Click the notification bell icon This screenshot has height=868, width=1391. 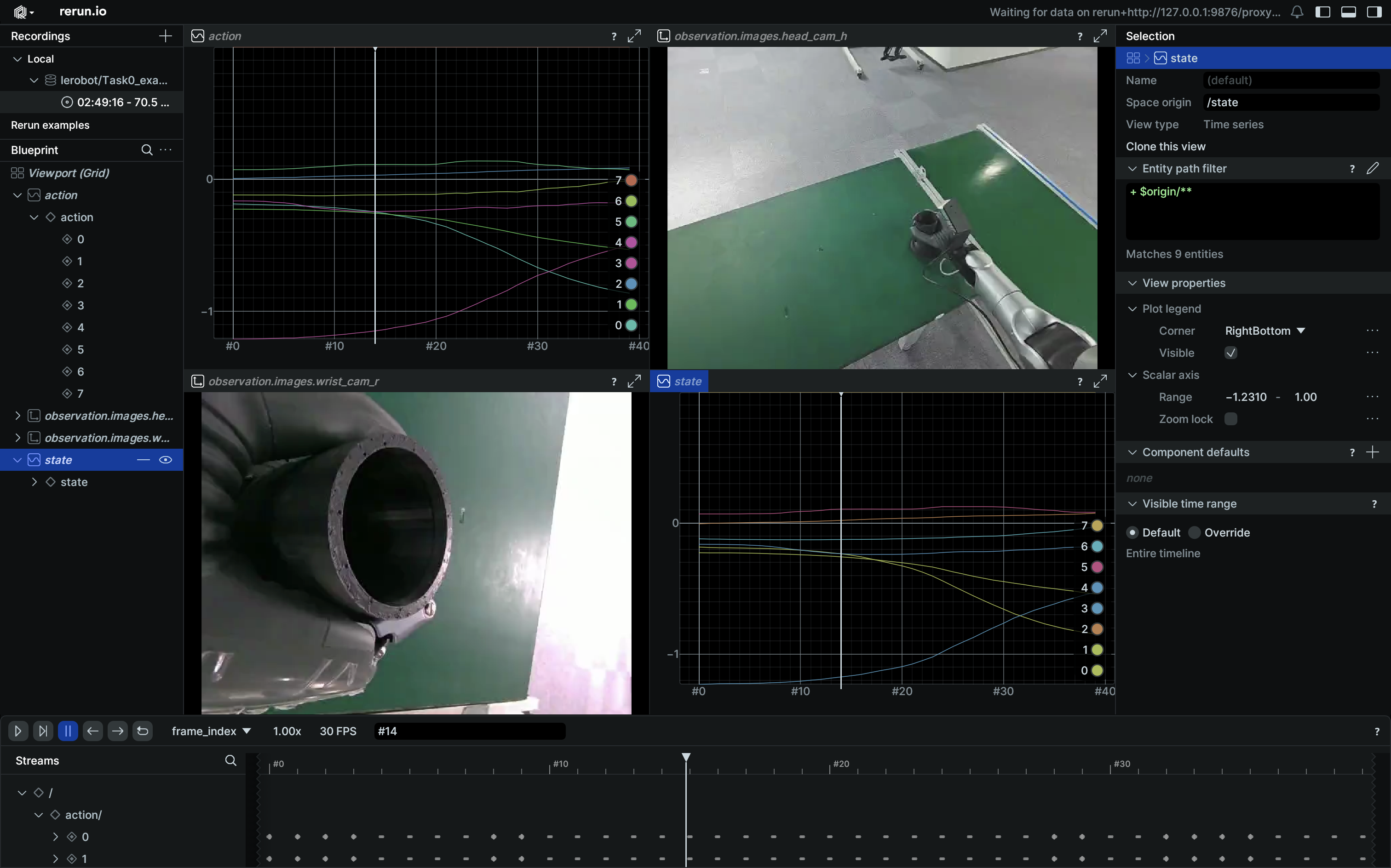click(1297, 12)
